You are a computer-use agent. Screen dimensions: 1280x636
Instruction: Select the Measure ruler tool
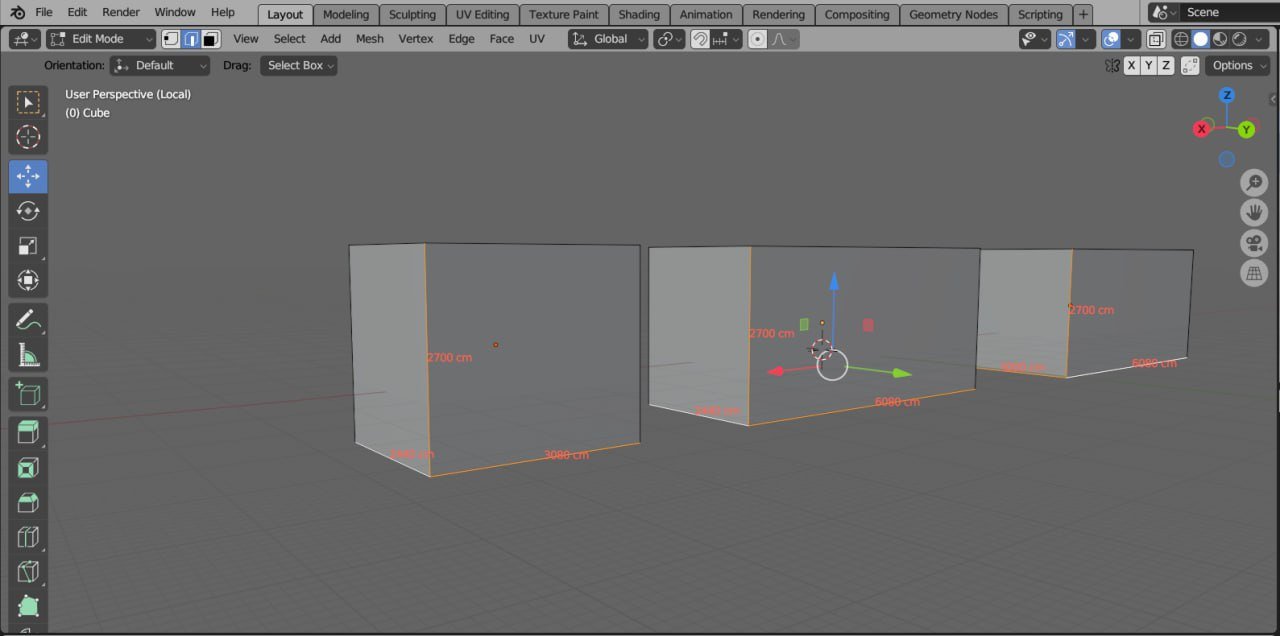click(28, 355)
